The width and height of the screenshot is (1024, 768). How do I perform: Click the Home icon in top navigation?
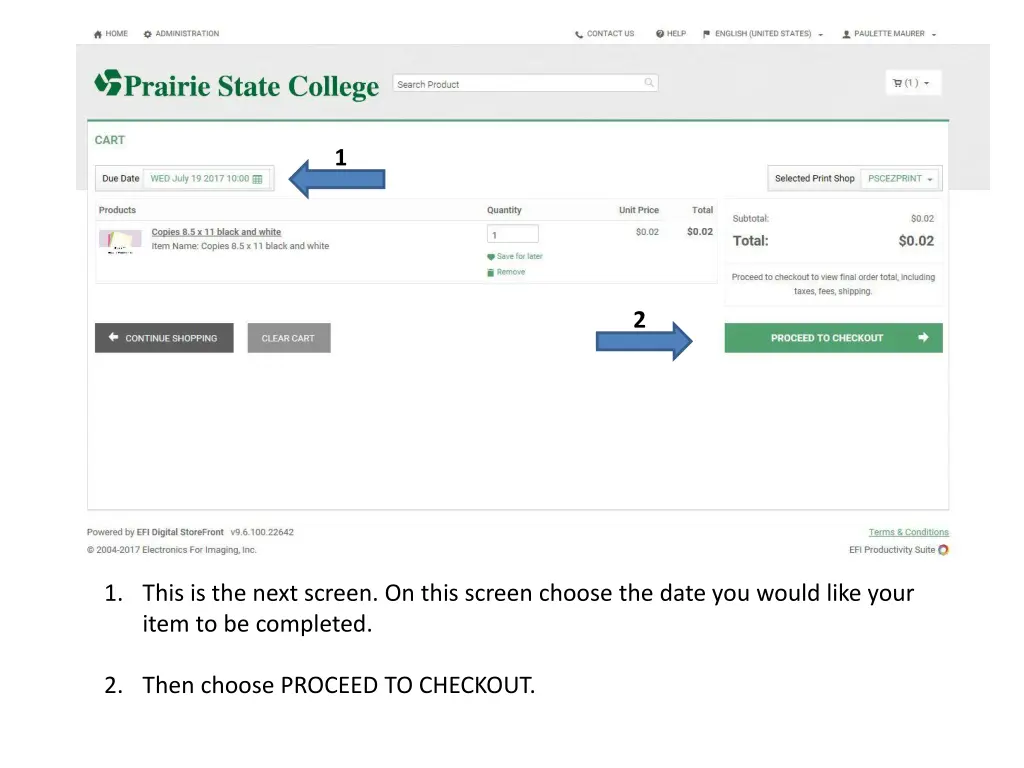coord(98,34)
